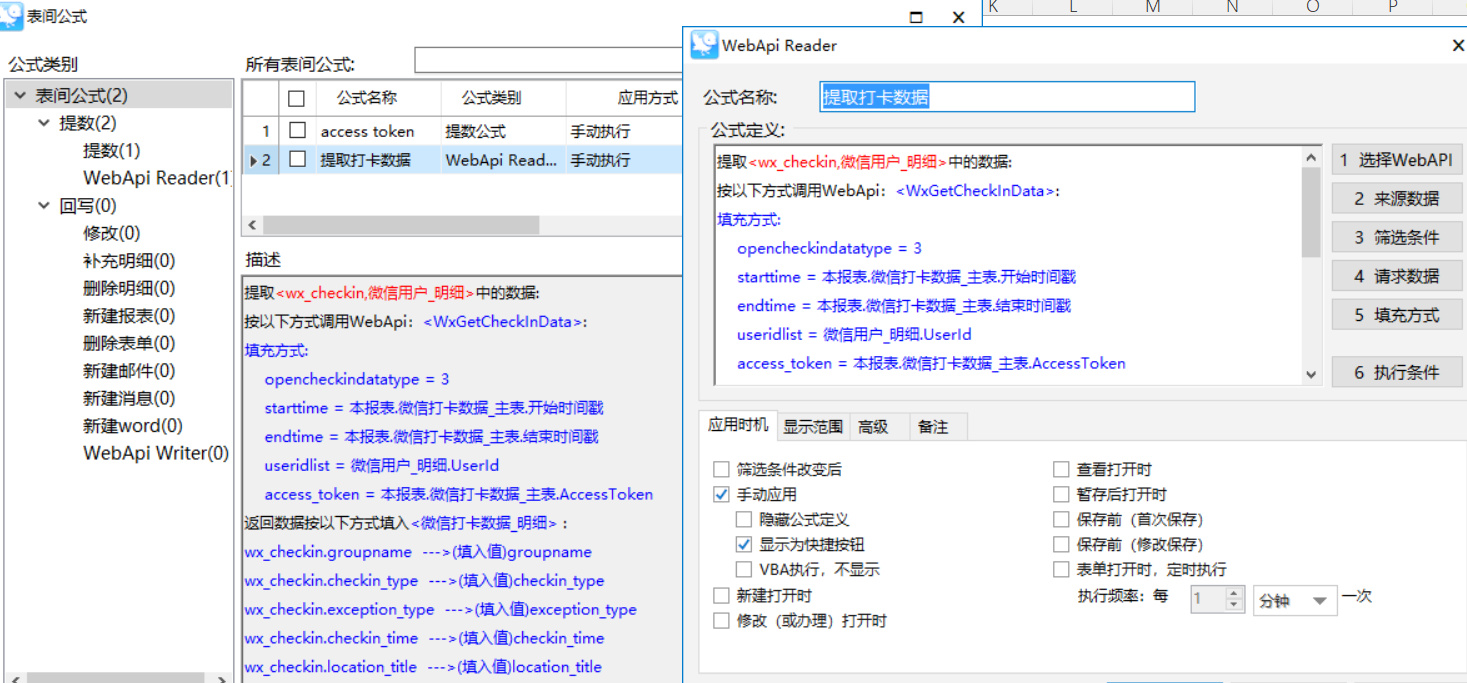1467x683 pixels.
Task: Select WebApi Writer(0) in the tree
Action: point(156,453)
